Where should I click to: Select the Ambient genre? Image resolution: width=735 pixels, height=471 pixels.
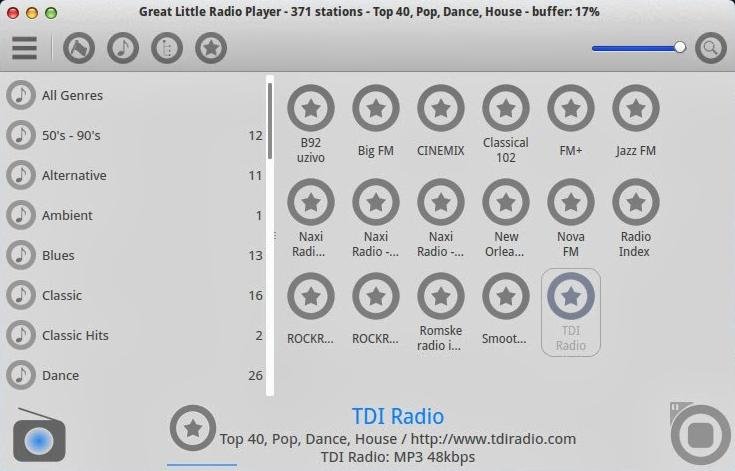point(134,215)
